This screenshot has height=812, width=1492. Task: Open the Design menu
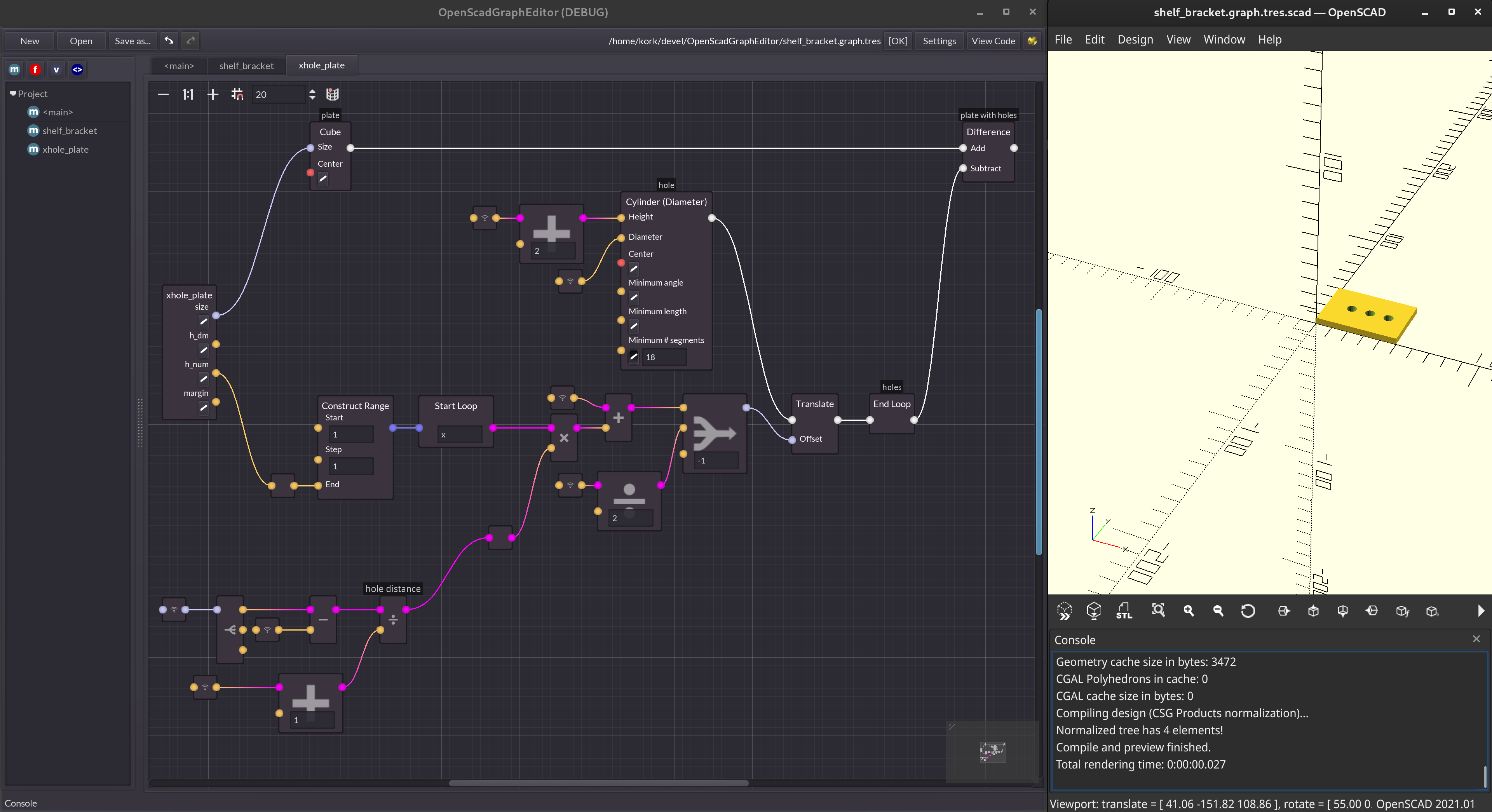1135,39
